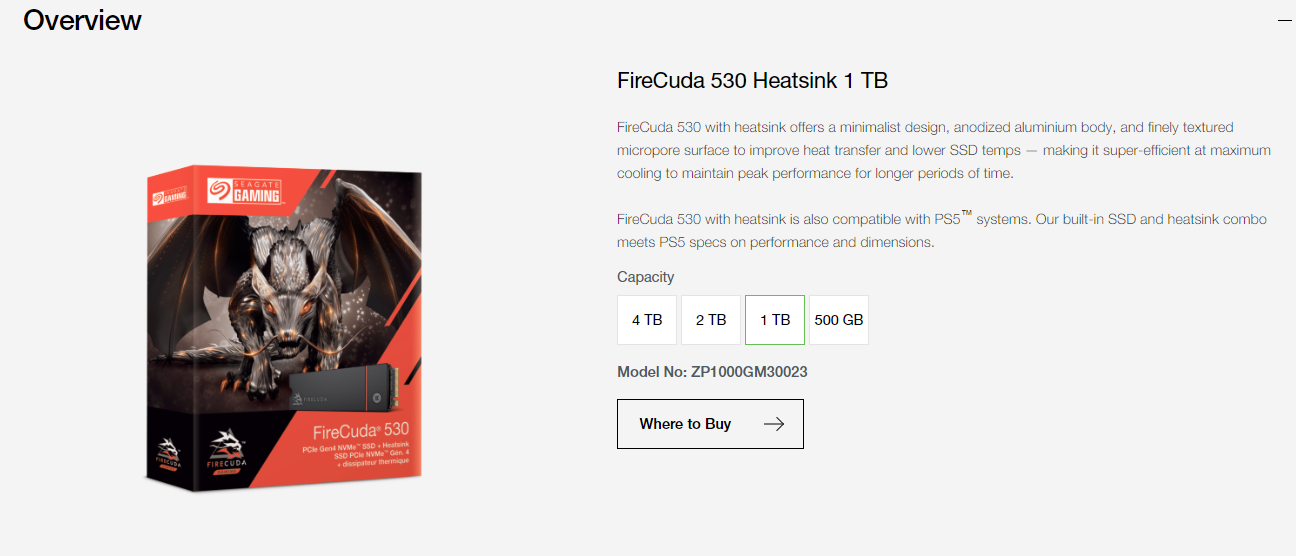Click the arrow icon in Where to Buy
Viewport: 1296px width, 556px height.
click(x=773, y=424)
